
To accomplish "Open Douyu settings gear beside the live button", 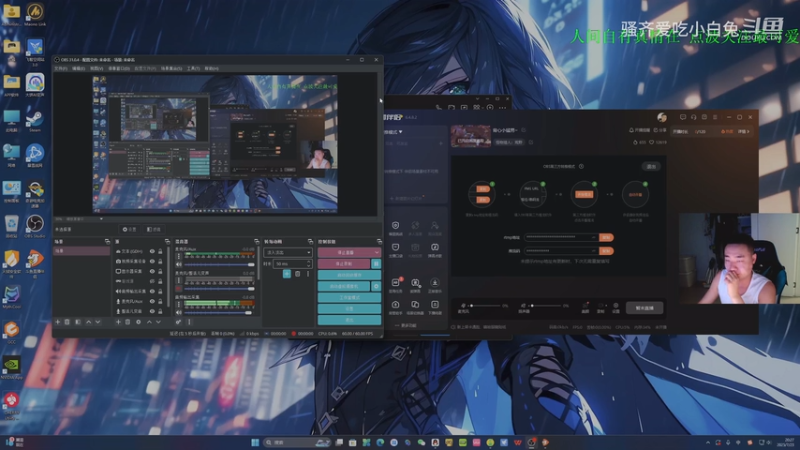I will coord(616,307).
